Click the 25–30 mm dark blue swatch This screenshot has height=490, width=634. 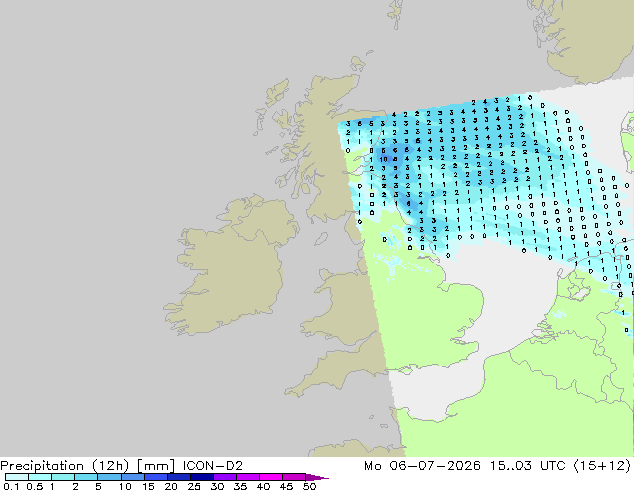[201, 477]
